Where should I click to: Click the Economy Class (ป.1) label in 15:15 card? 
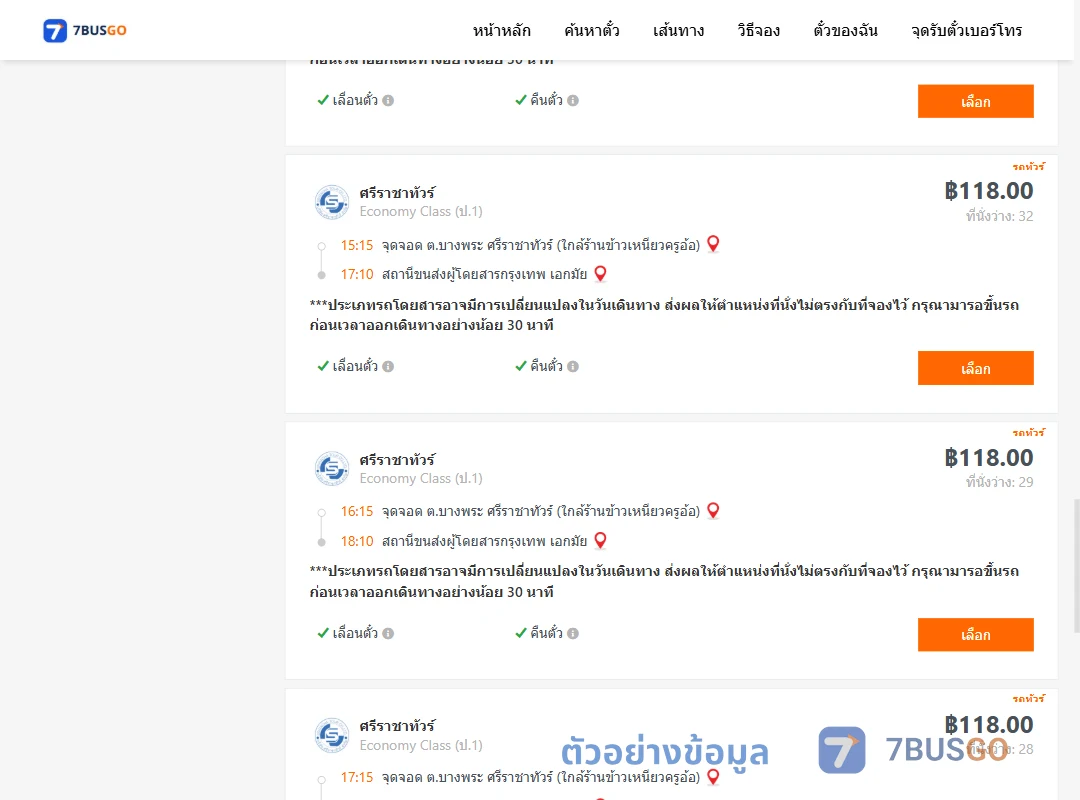[421, 212]
